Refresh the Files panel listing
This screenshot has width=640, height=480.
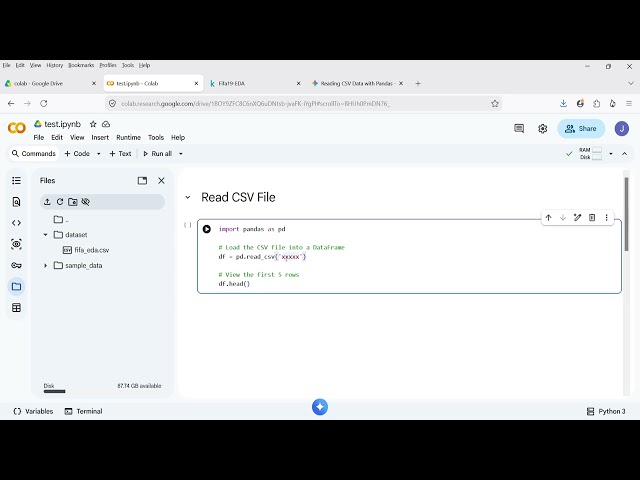(x=60, y=202)
